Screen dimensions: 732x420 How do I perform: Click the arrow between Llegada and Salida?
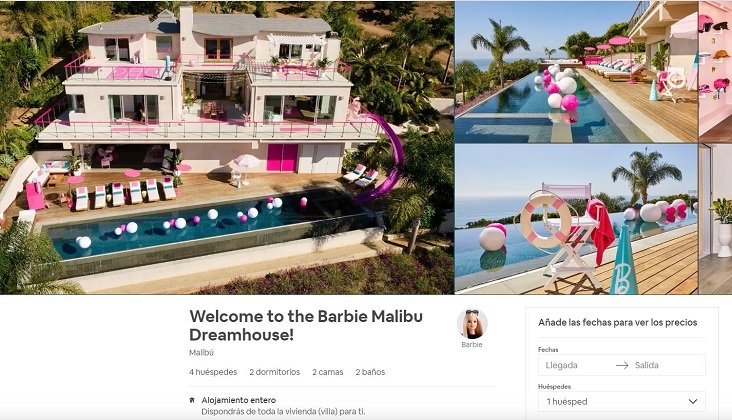622,365
